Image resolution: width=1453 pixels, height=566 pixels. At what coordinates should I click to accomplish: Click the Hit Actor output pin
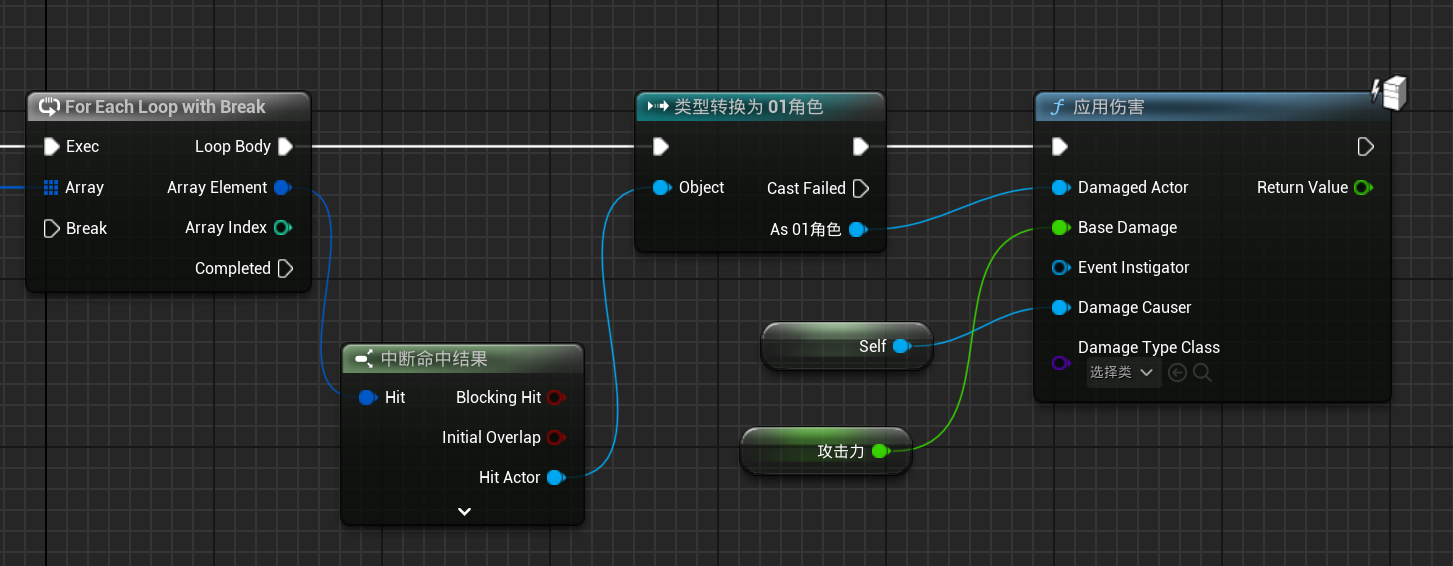click(555, 478)
